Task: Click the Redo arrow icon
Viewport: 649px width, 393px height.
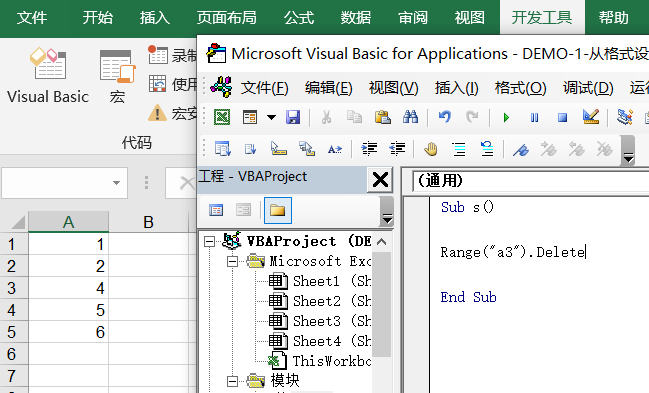Action: [x=472, y=117]
